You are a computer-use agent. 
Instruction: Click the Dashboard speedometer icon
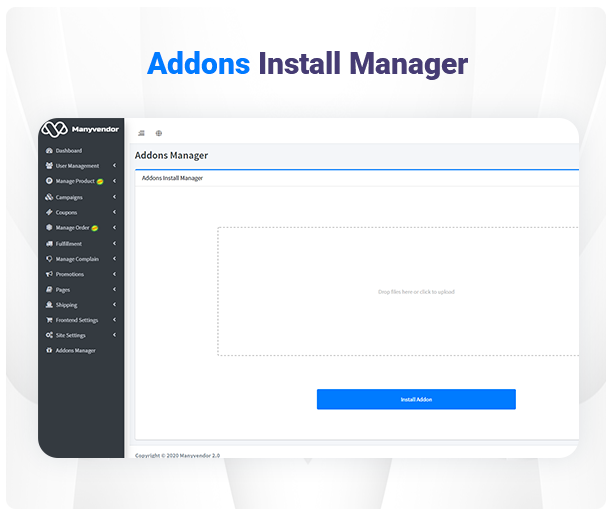pos(49,151)
